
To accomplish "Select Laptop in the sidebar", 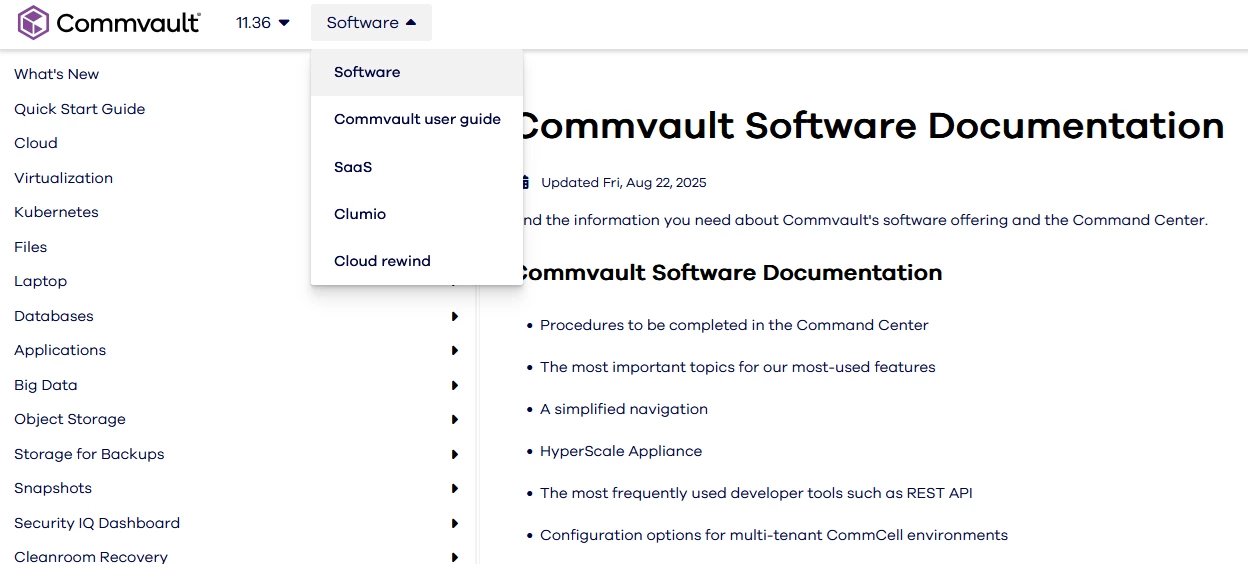I will pos(40,281).
